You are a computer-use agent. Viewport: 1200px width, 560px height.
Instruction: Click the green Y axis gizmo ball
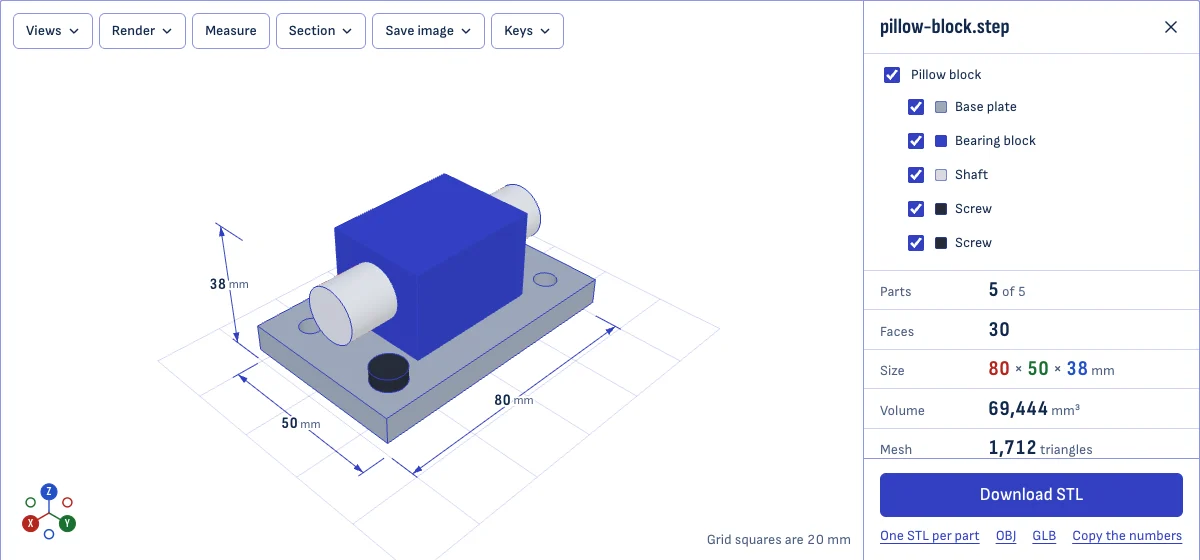click(67, 523)
